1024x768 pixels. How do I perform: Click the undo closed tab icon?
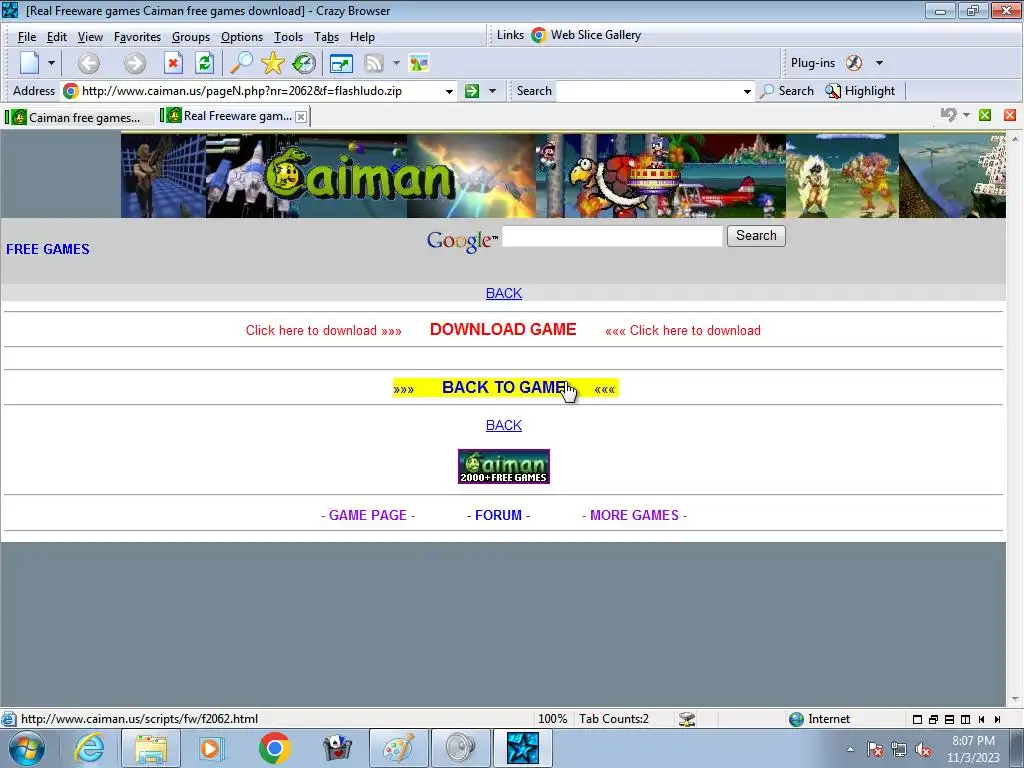[x=948, y=115]
